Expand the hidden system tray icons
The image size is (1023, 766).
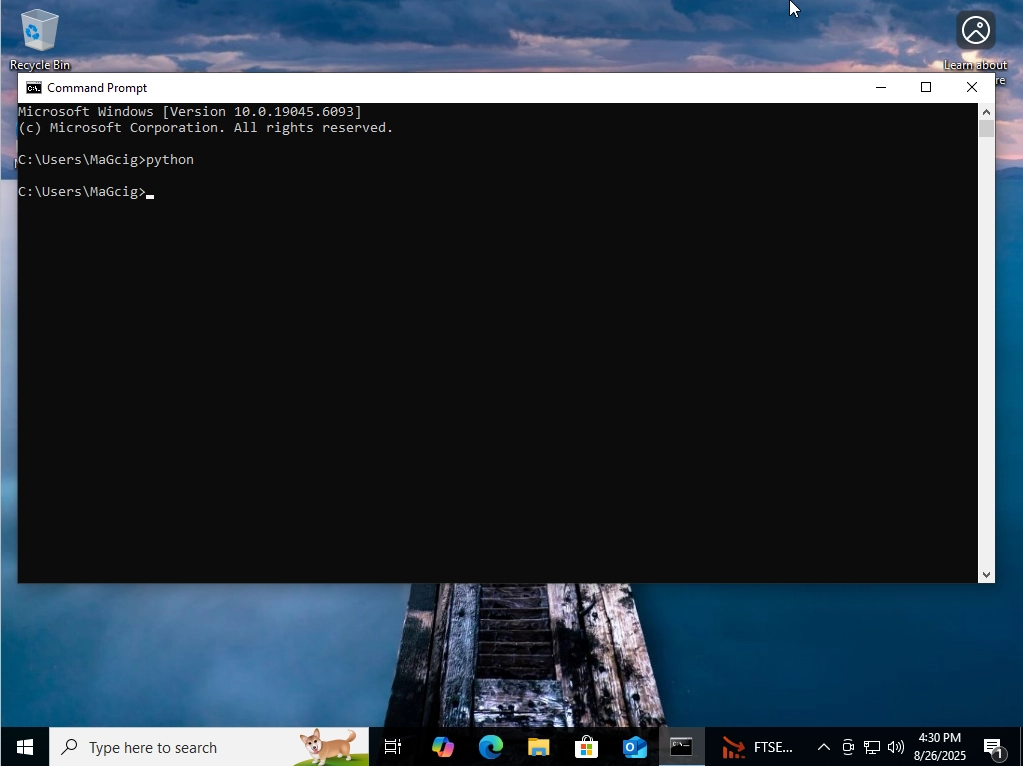[x=824, y=747]
